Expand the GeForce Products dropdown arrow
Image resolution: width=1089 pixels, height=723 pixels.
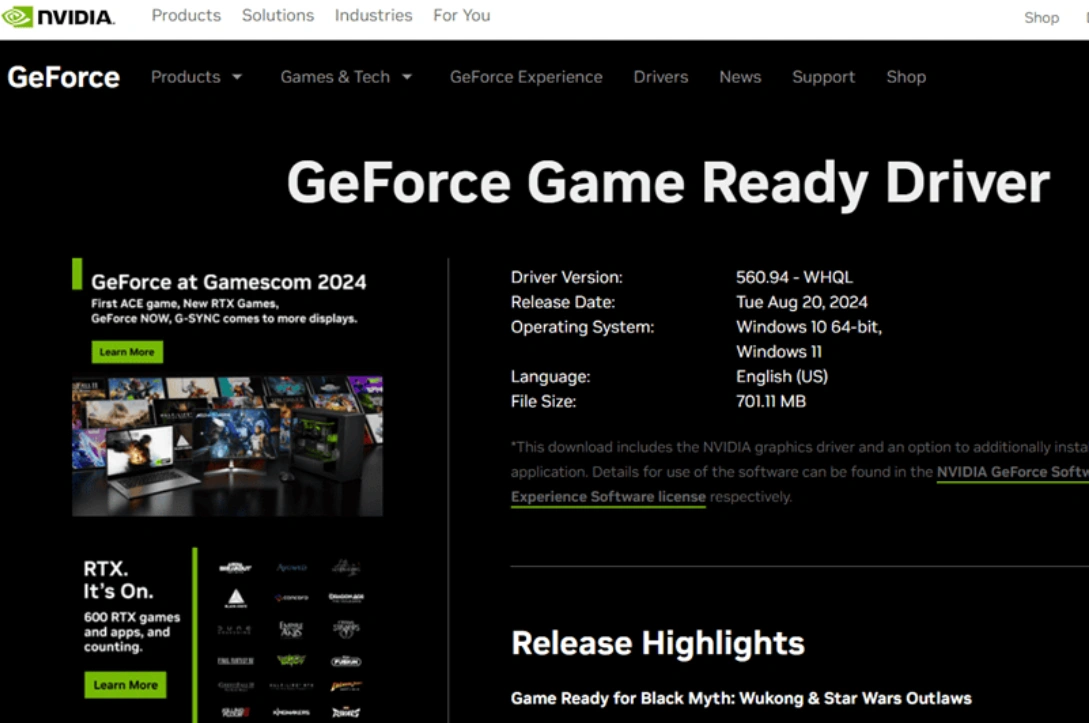(237, 77)
